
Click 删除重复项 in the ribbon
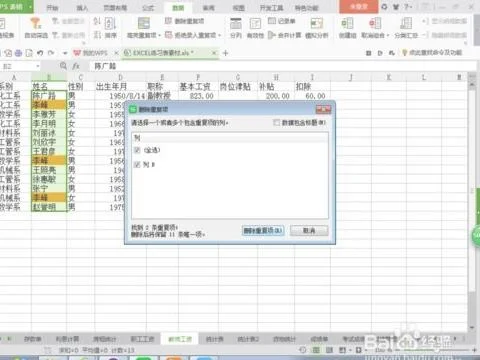click(x=184, y=21)
